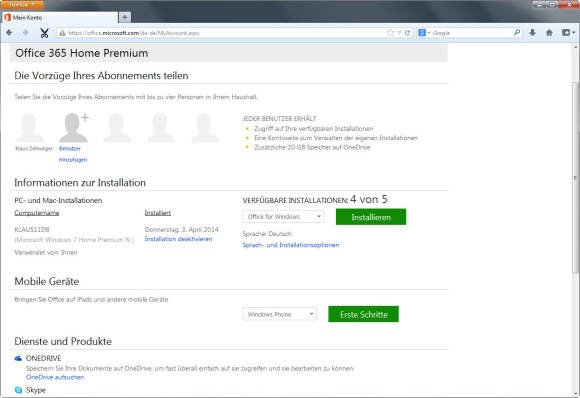Click the page vertical scrollbar

(576, 178)
